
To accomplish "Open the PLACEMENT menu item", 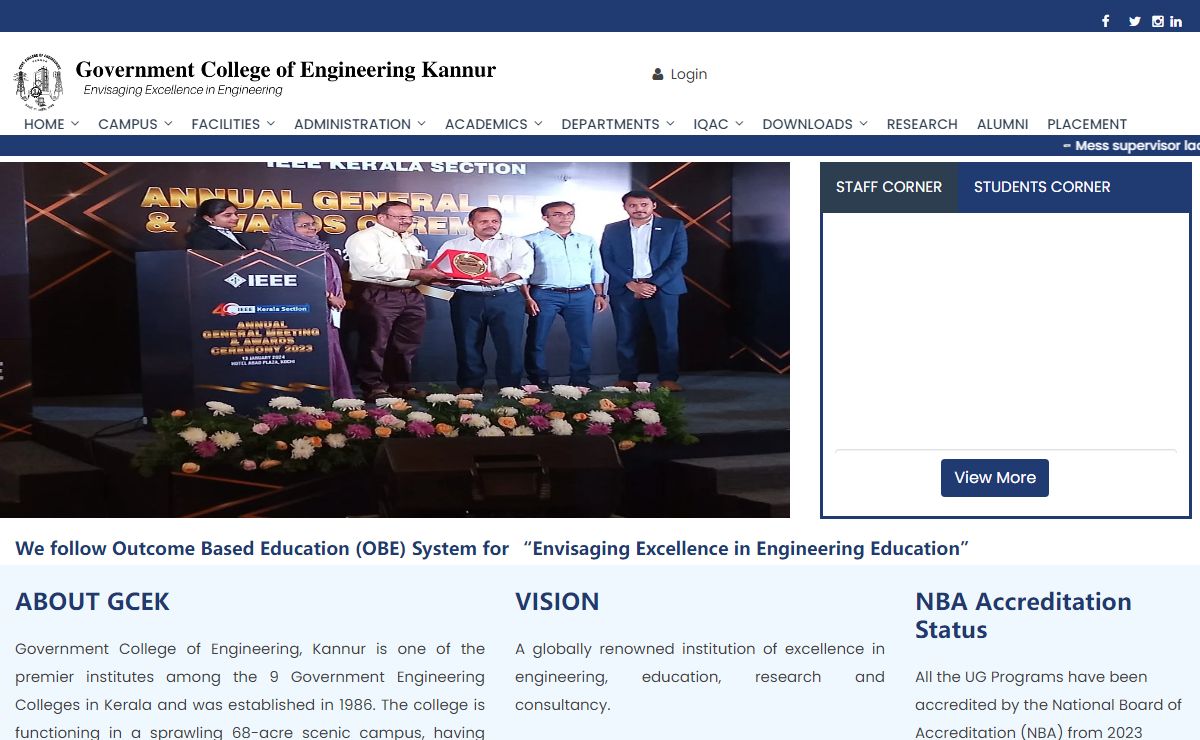I will [x=1087, y=124].
